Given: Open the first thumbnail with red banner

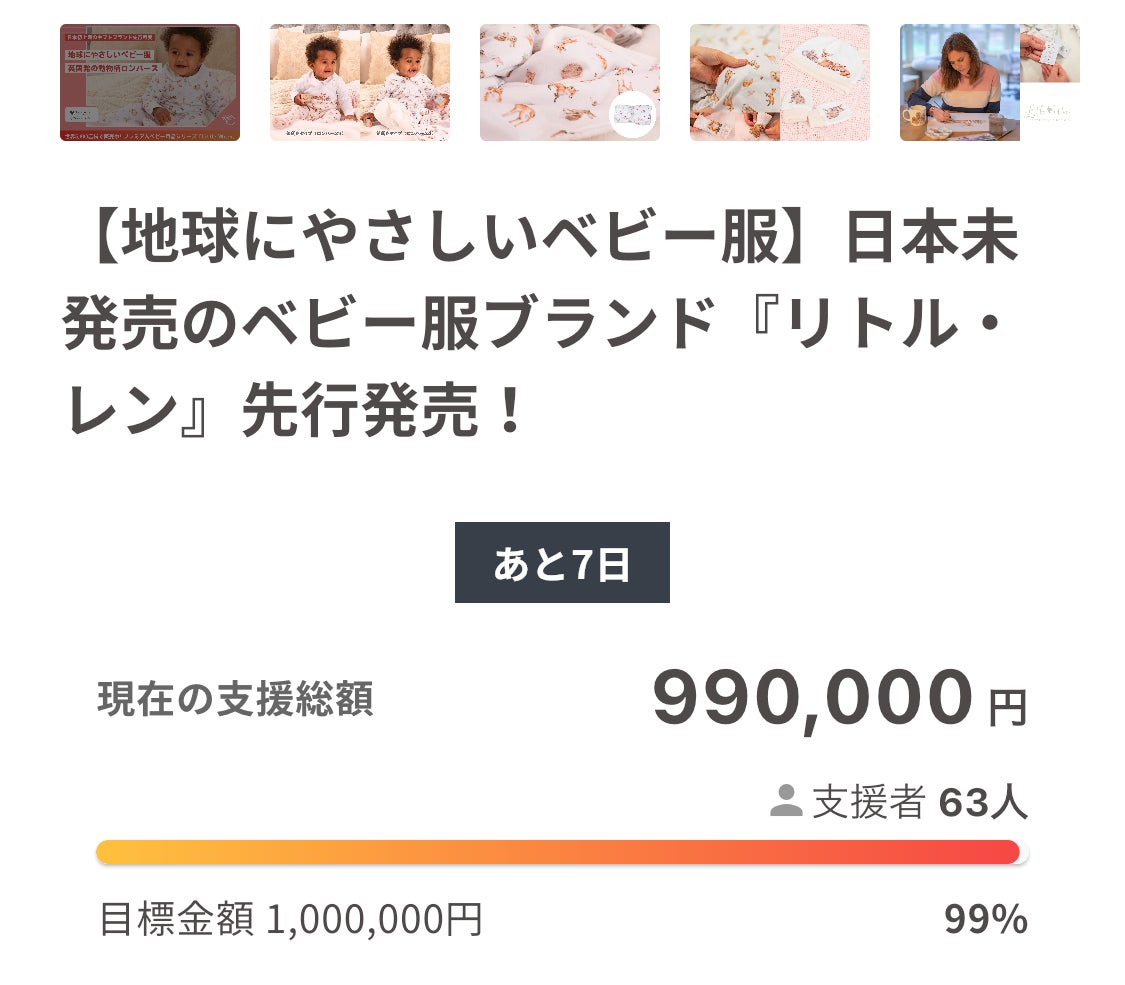Looking at the screenshot, I should click(150, 82).
